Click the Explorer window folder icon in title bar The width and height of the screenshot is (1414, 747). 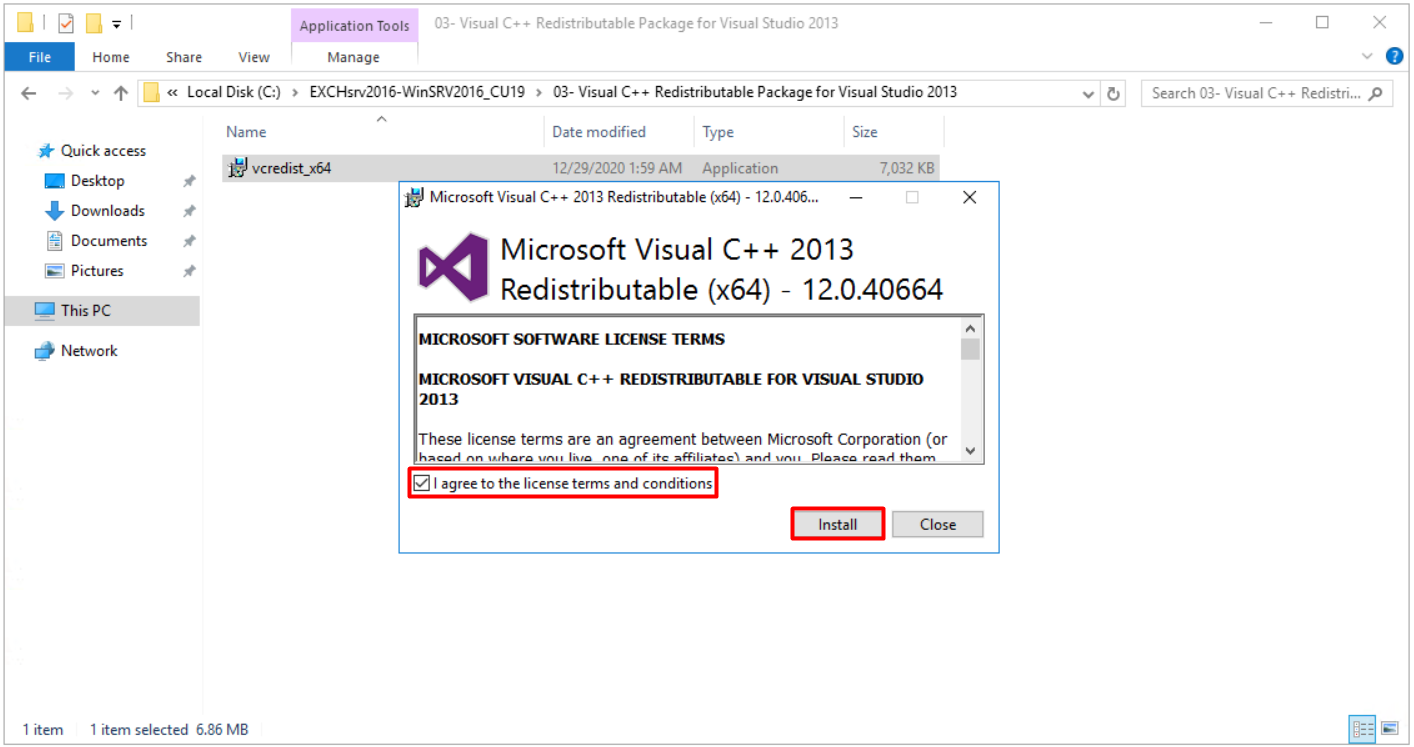click(26, 22)
